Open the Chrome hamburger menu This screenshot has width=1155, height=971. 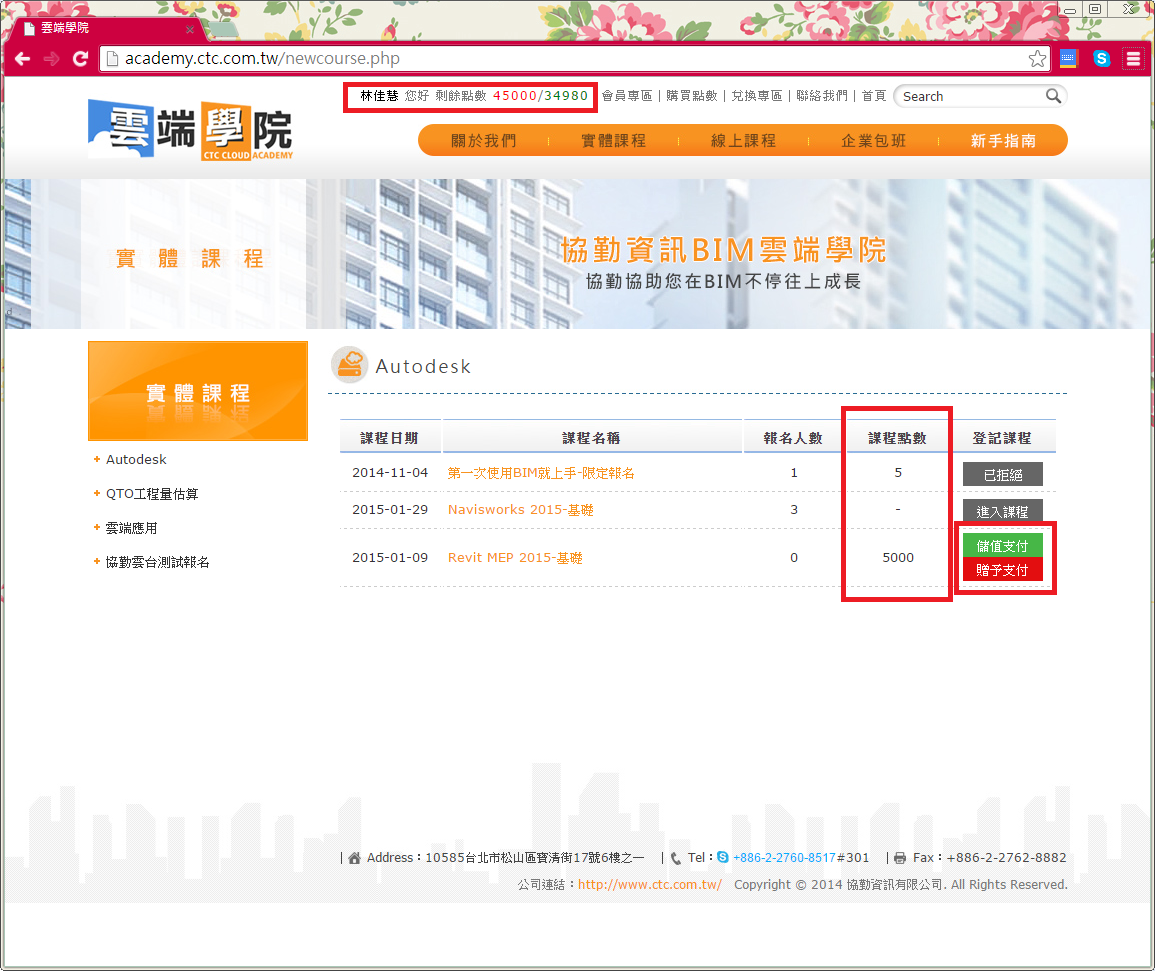click(x=1133, y=59)
